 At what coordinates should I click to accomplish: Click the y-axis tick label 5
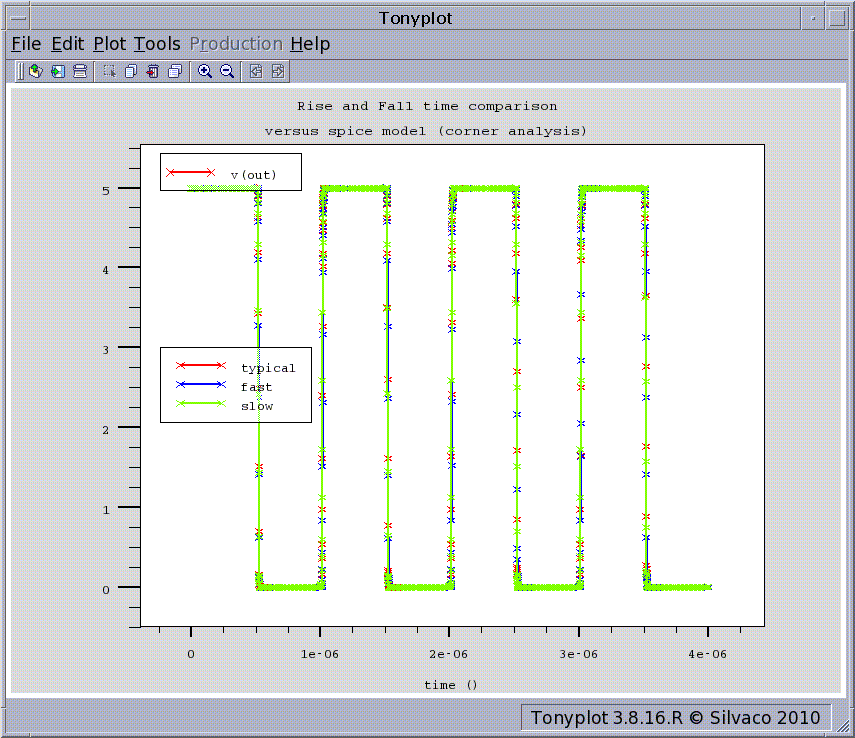pos(106,191)
